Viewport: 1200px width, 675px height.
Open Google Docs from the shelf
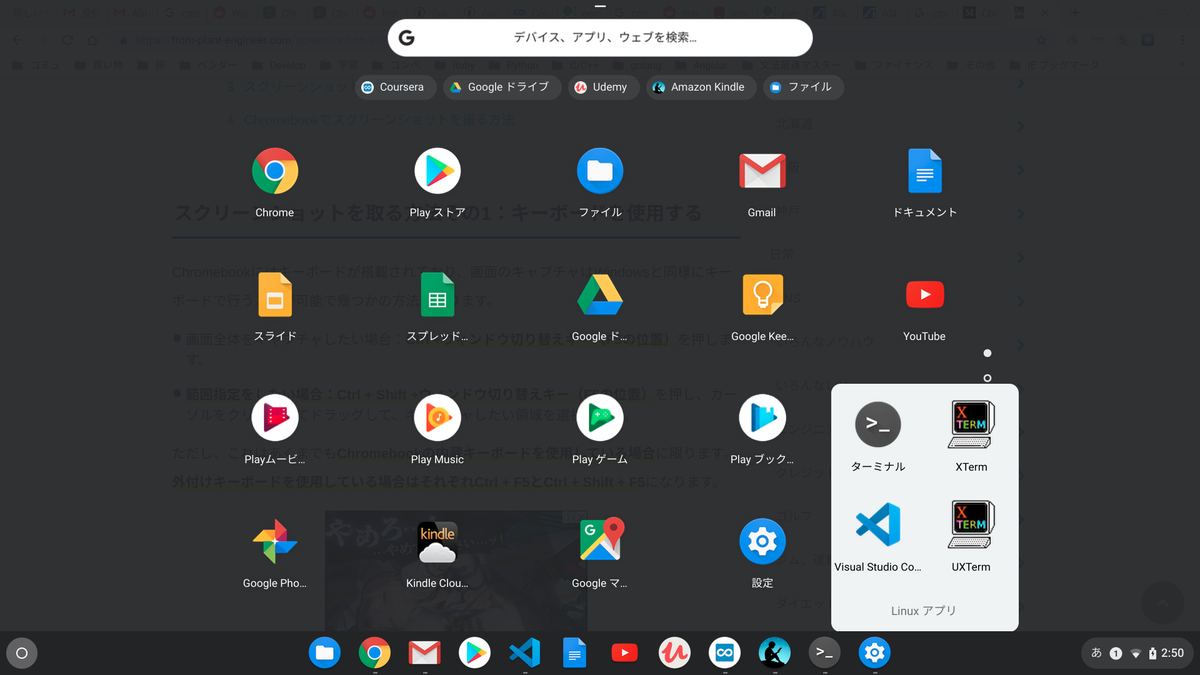[x=575, y=653]
